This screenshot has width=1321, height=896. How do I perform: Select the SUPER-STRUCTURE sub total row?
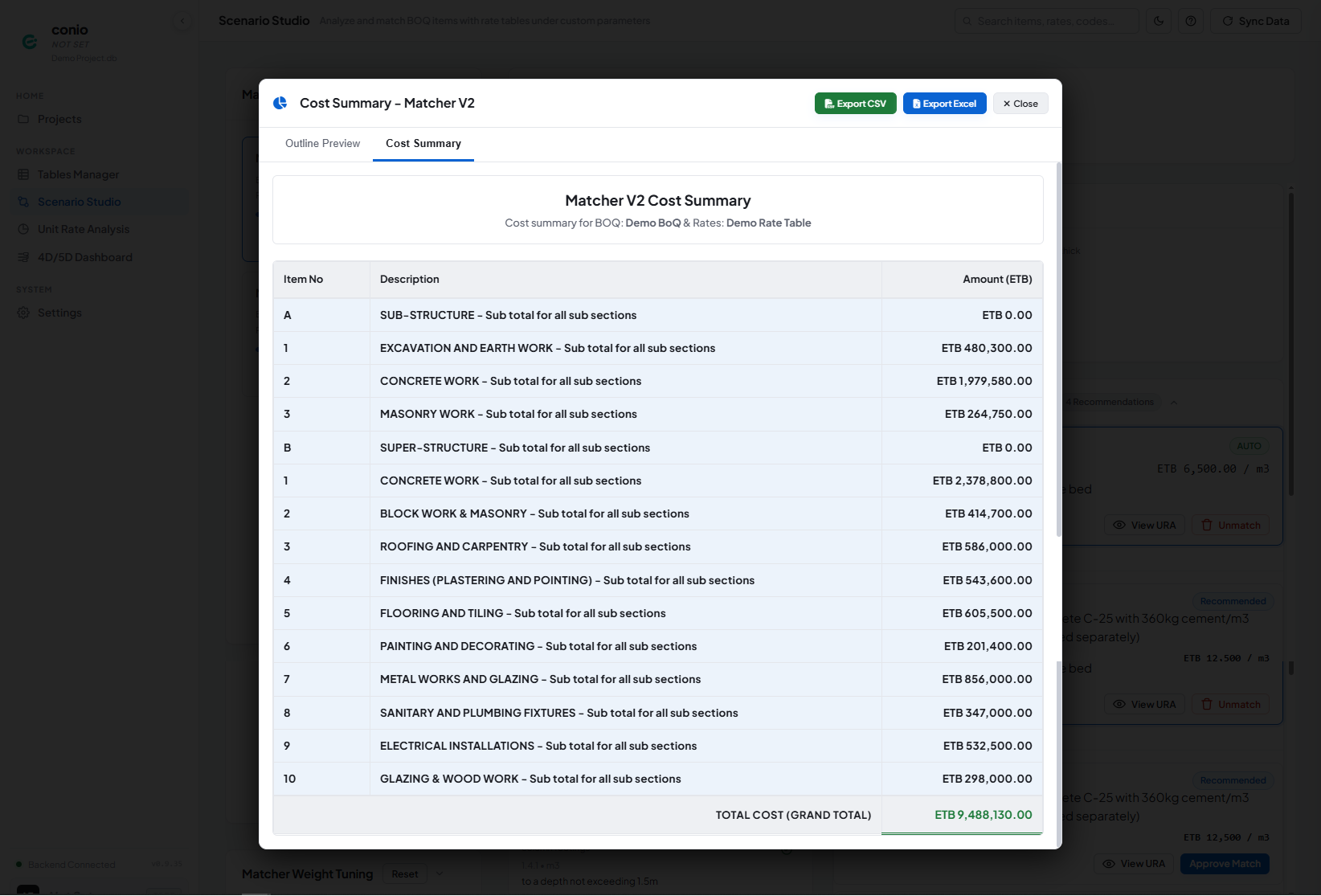coord(658,448)
